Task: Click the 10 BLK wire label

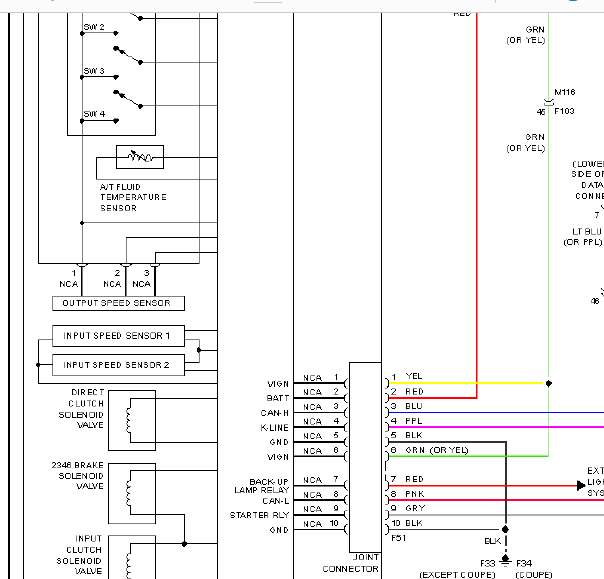Action: click(x=407, y=524)
